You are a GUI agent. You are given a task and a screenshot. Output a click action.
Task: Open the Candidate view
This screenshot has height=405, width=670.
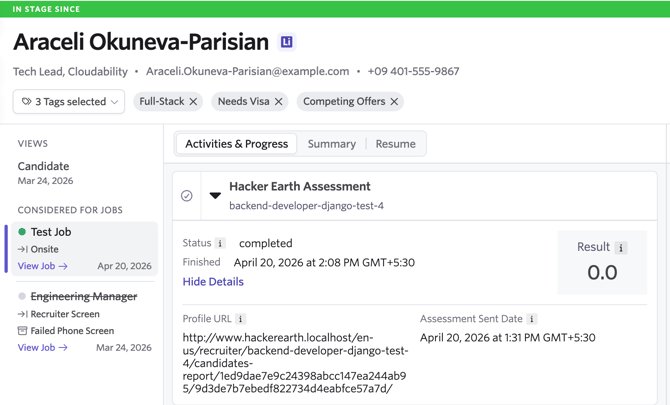[x=43, y=166]
